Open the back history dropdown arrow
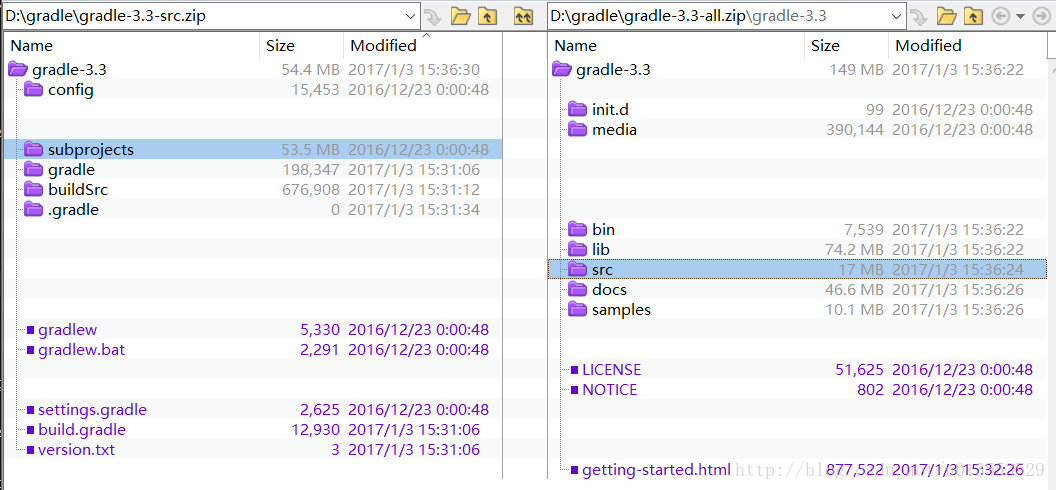This screenshot has height=490, width=1056. pos(1020,16)
